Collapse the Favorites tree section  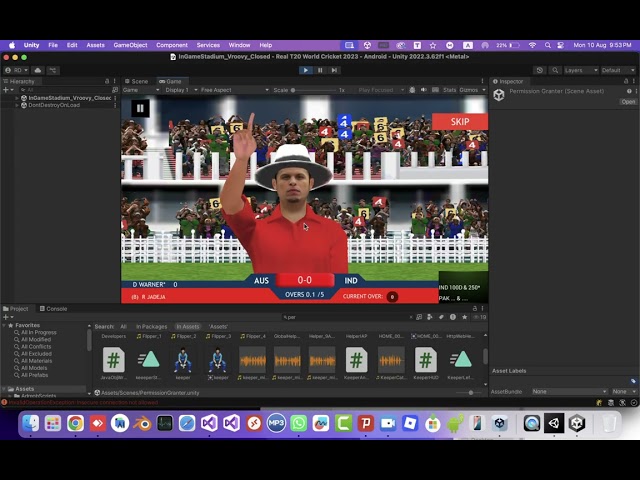coord(4,326)
